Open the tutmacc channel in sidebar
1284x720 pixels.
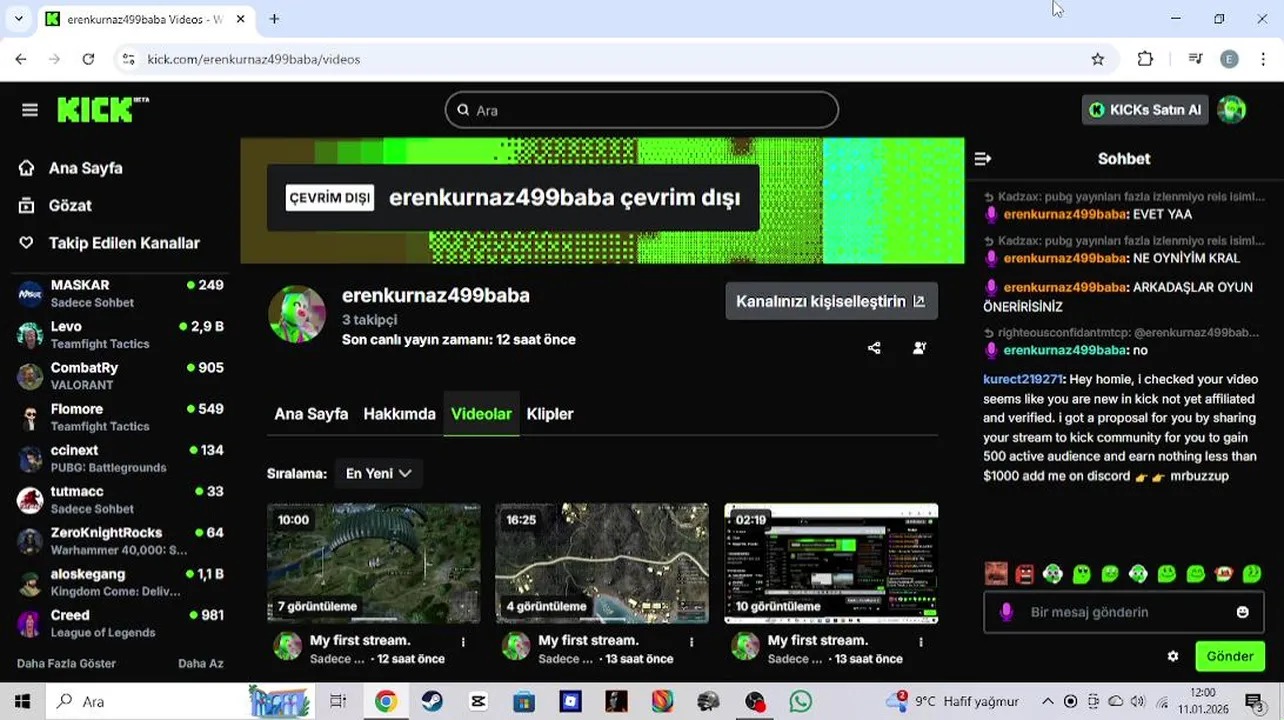(120, 500)
